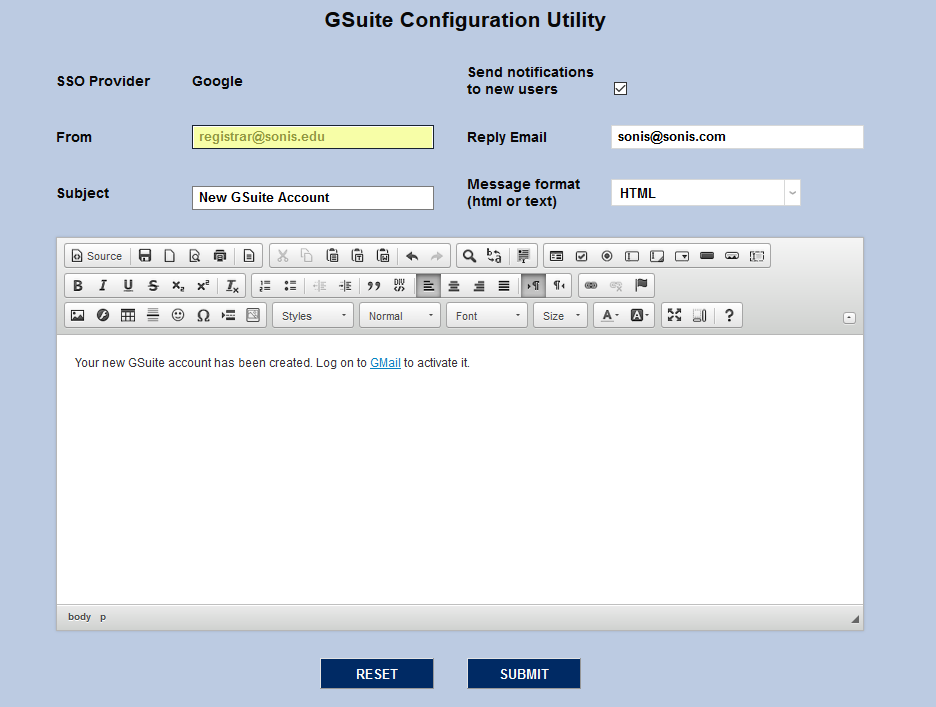Toggle Source view in the editor
The width and height of the screenshot is (936, 707).
point(96,255)
